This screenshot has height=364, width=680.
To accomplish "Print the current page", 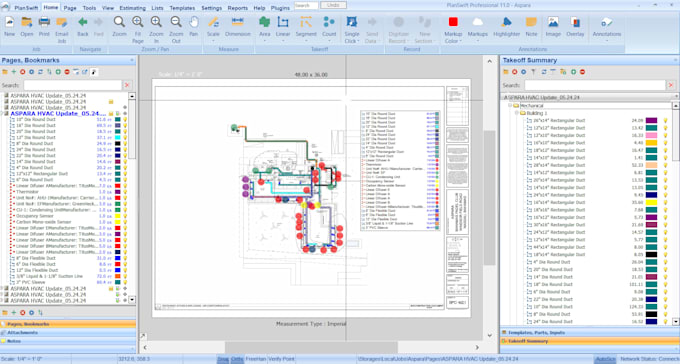I will [x=44, y=27].
